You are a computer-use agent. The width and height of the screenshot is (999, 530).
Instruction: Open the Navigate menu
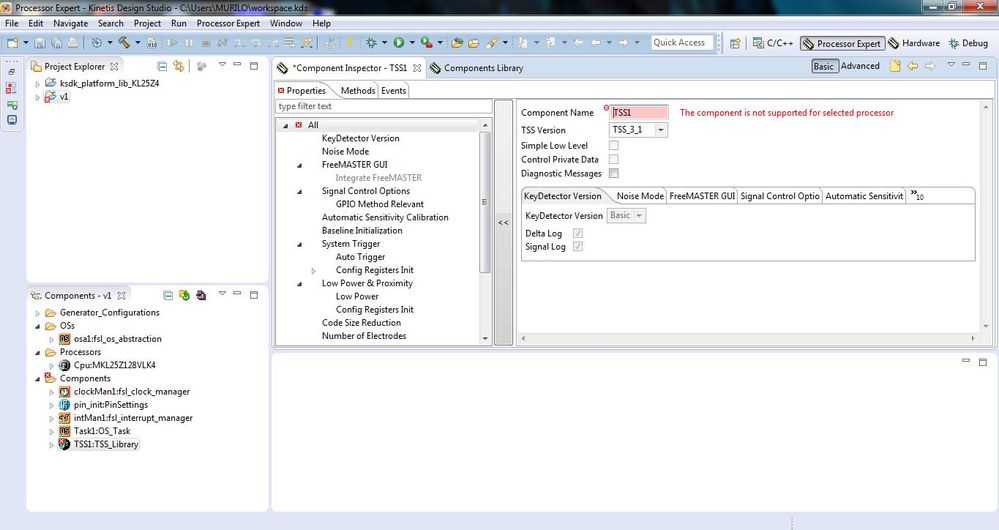(70, 23)
